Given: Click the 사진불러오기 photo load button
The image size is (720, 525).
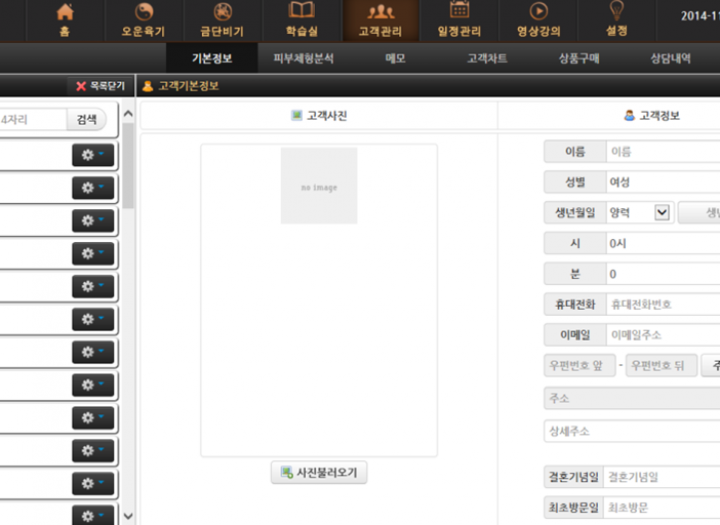Looking at the screenshot, I should [x=319, y=473].
